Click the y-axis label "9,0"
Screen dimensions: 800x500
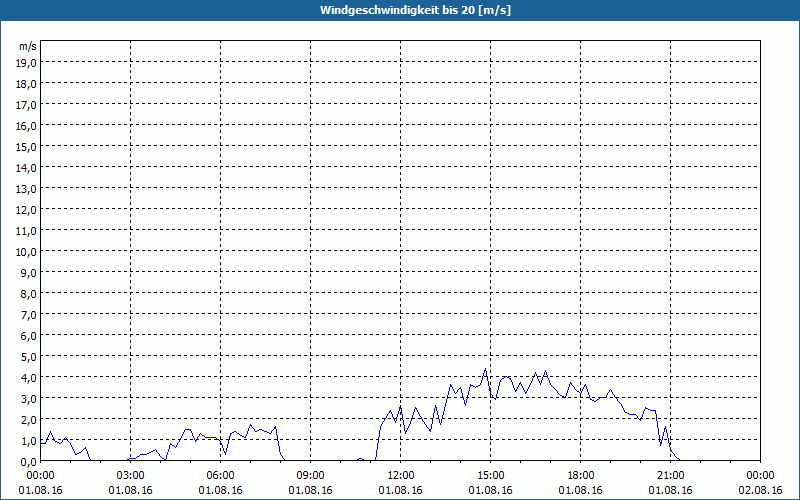[x=28, y=272]
